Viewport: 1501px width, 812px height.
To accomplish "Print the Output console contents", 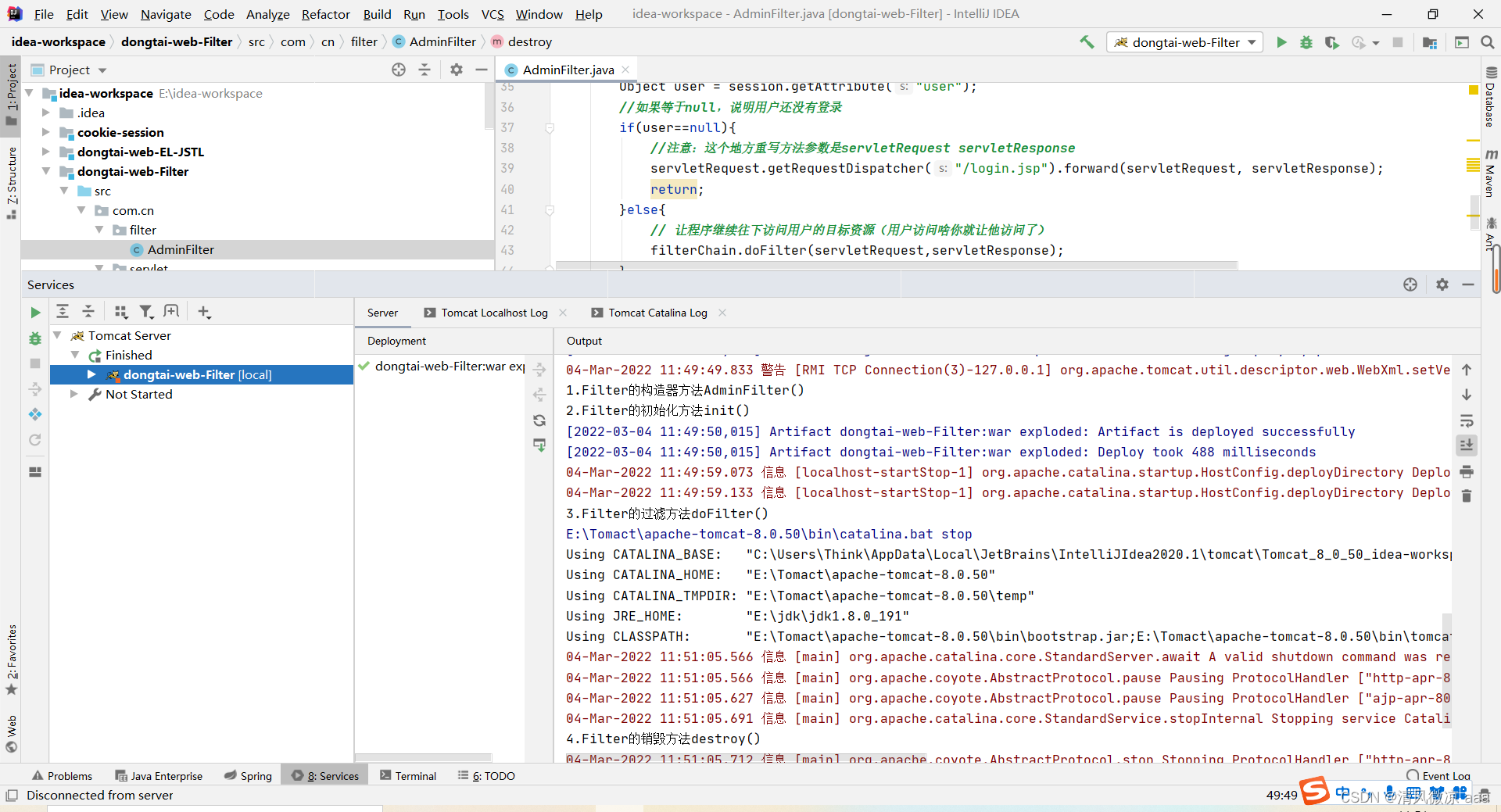I will [x=1467, y=471].
